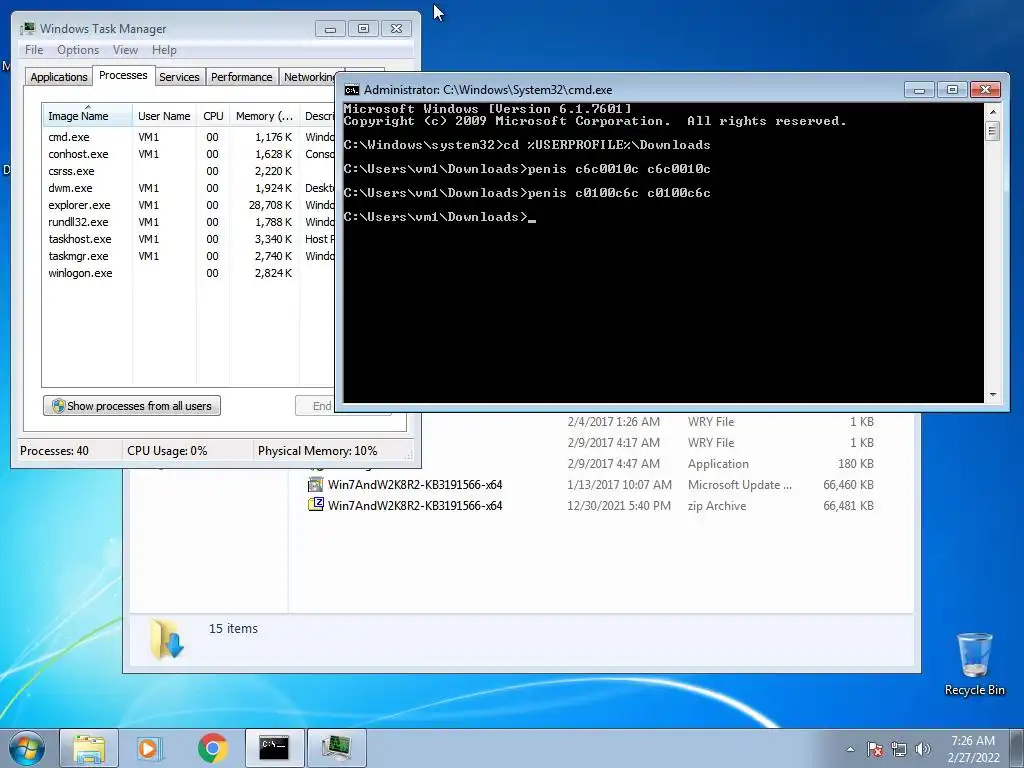Click 2/4/2017 1:26 AM date cell

[613, 422]
